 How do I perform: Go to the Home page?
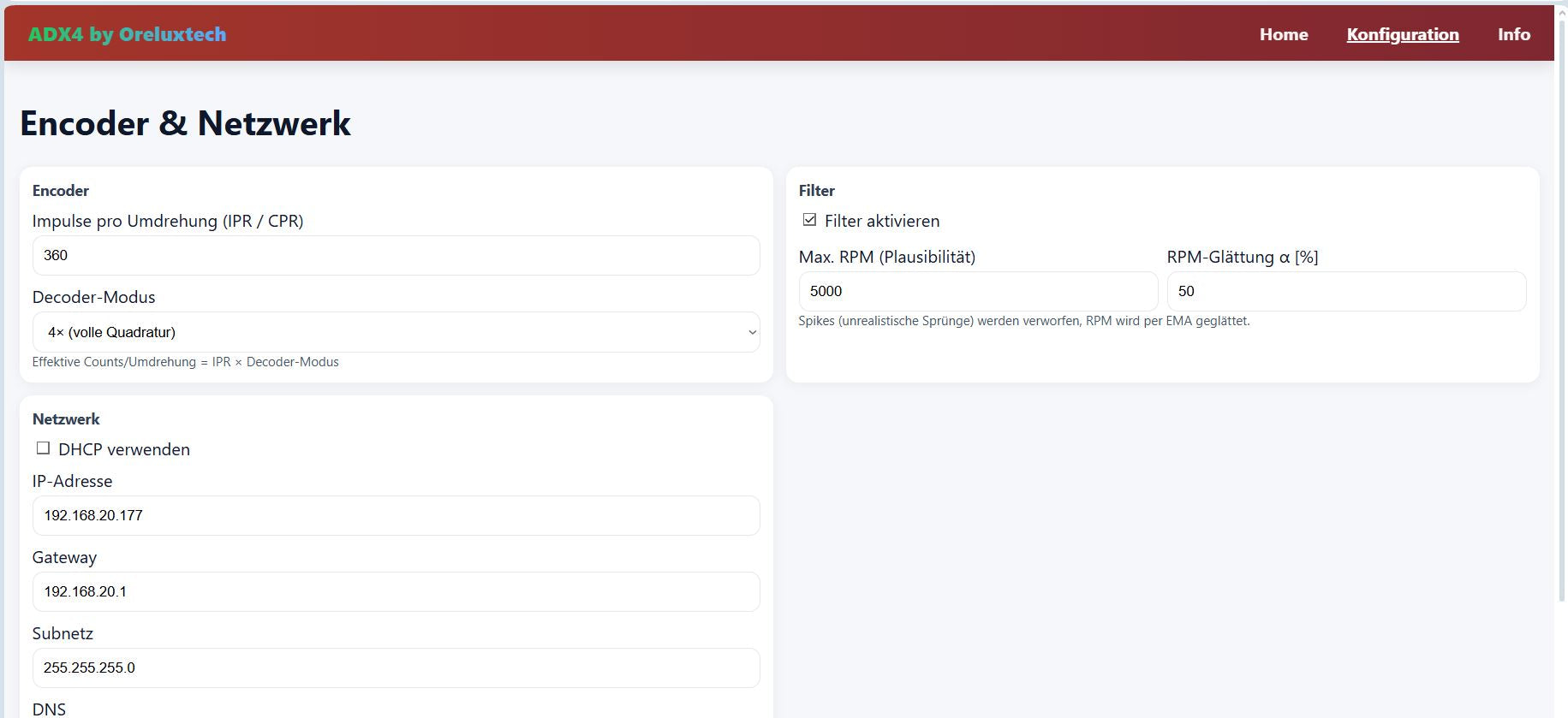[1283, 34]
